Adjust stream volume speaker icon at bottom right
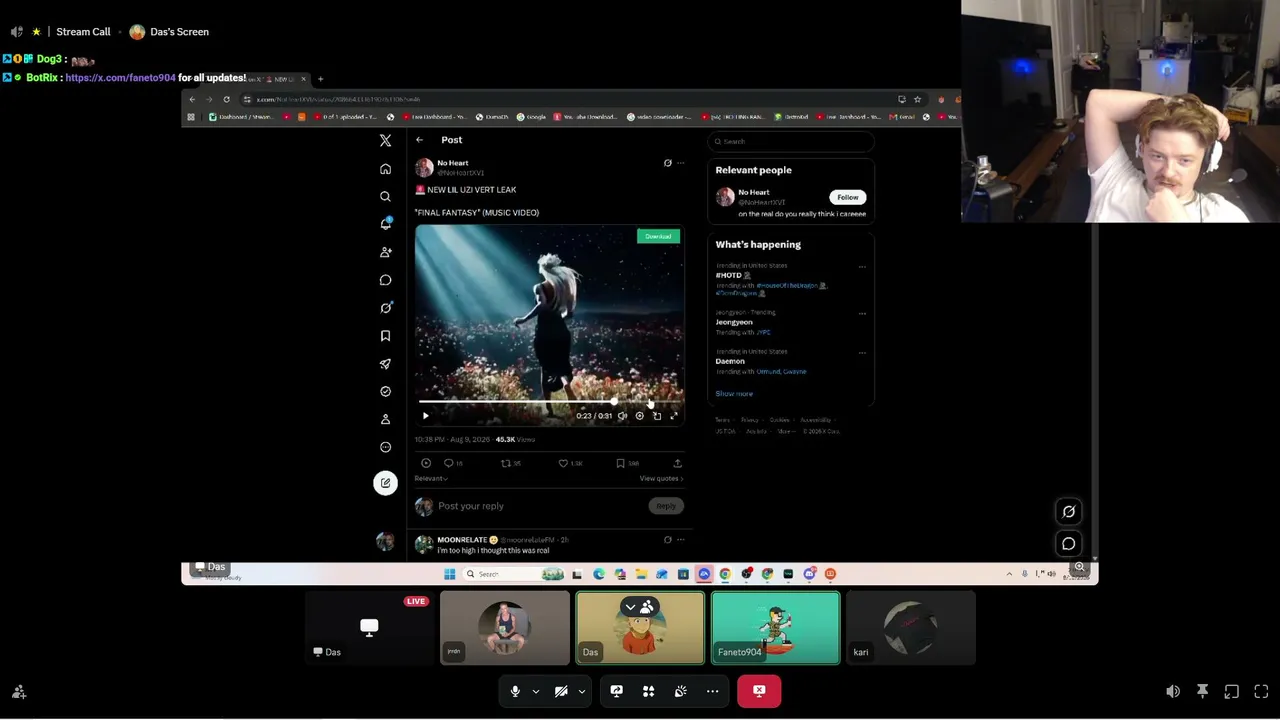This screenshot has width=1280, height=720. (1173, 691)
